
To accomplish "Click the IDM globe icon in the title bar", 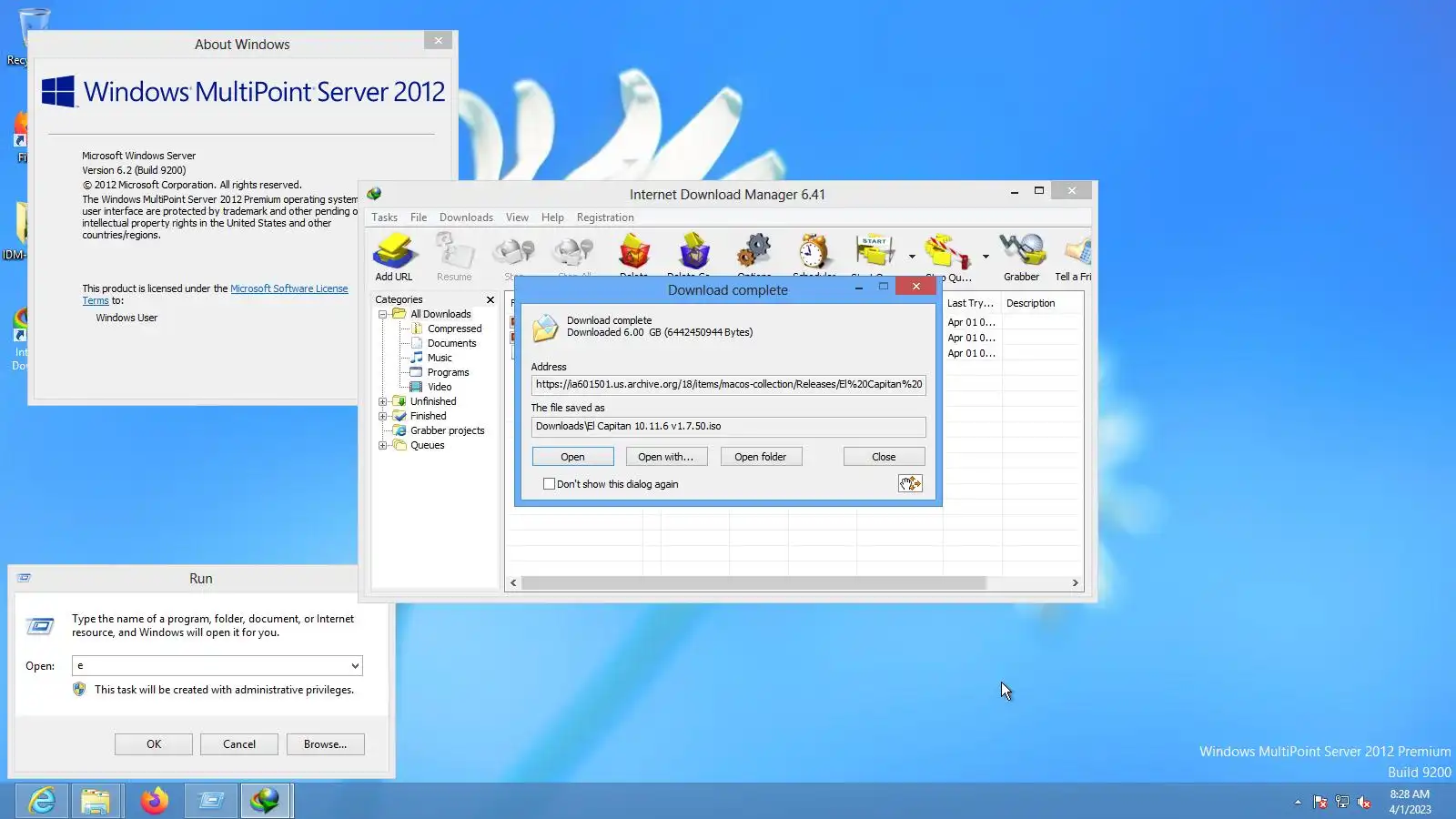I will (x=374, y=194).
